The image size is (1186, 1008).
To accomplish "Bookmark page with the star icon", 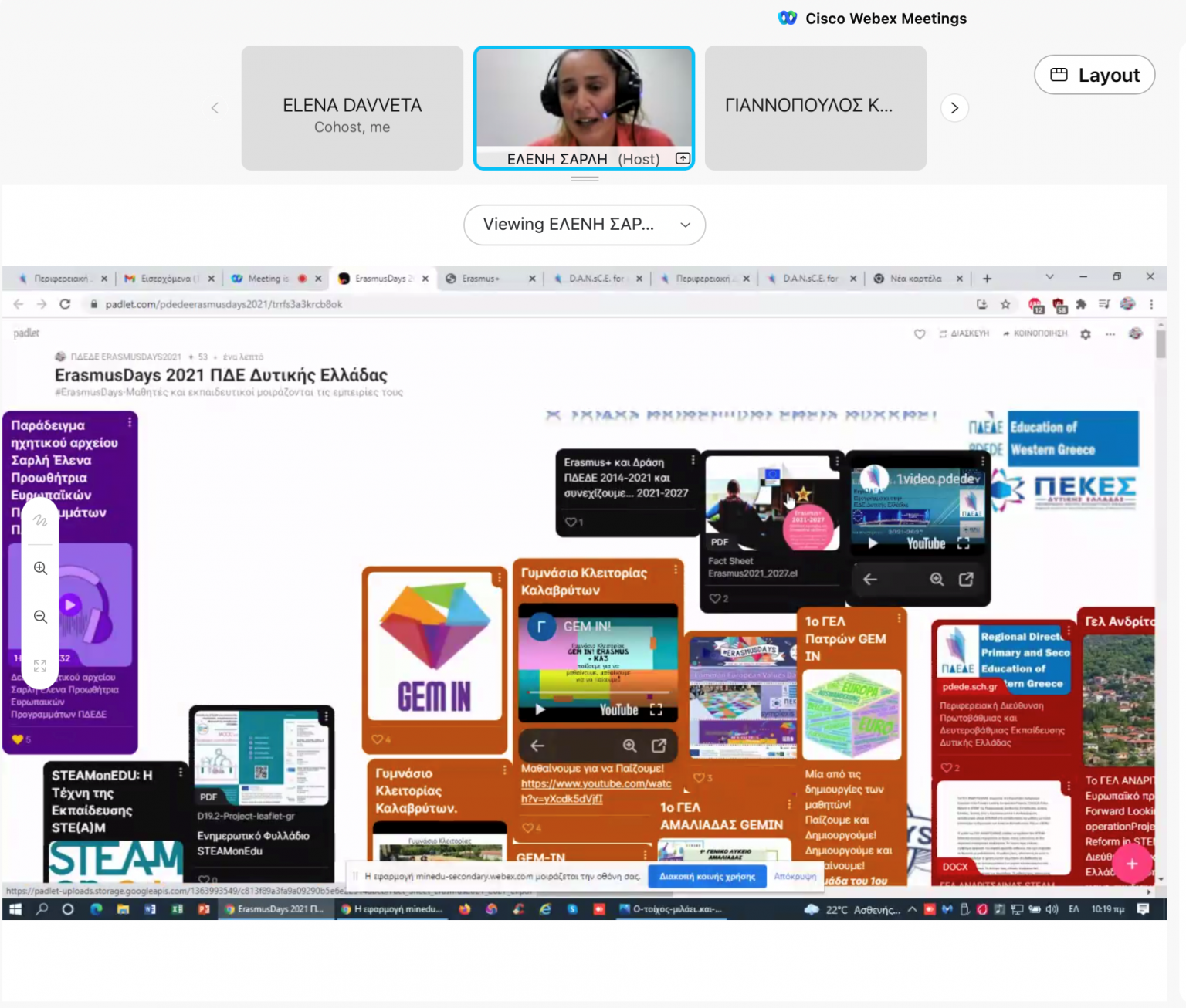I will pos(1005,304).
